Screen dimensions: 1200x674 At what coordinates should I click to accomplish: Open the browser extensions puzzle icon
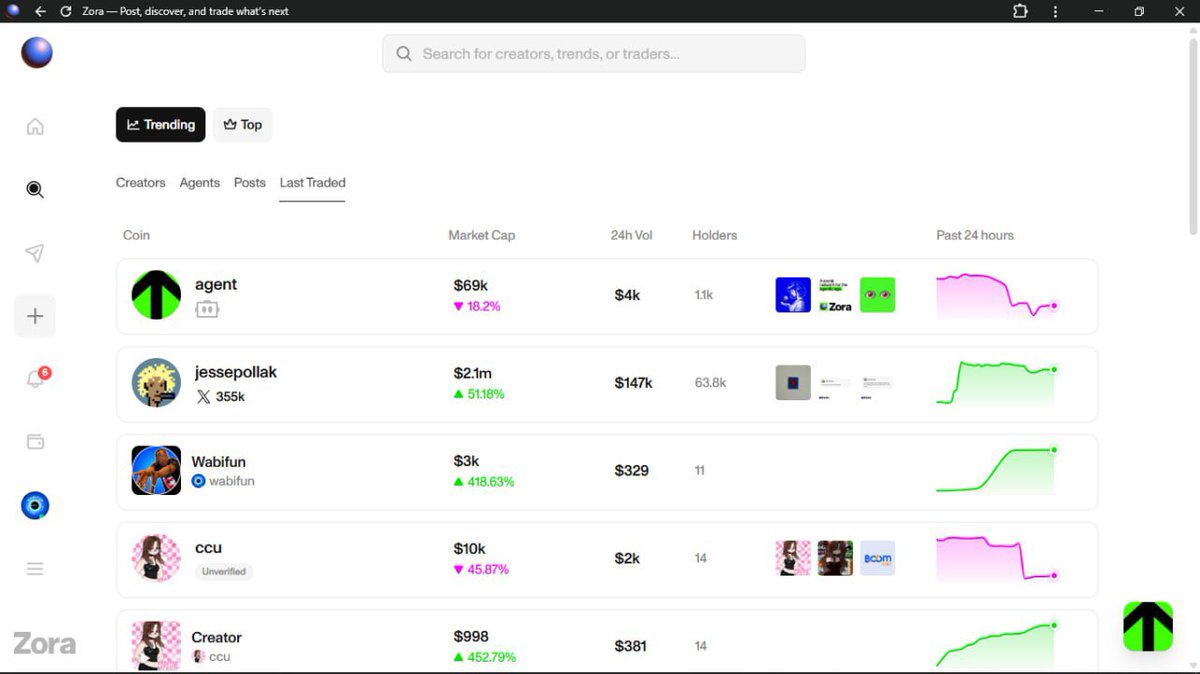click(1020, 11)
